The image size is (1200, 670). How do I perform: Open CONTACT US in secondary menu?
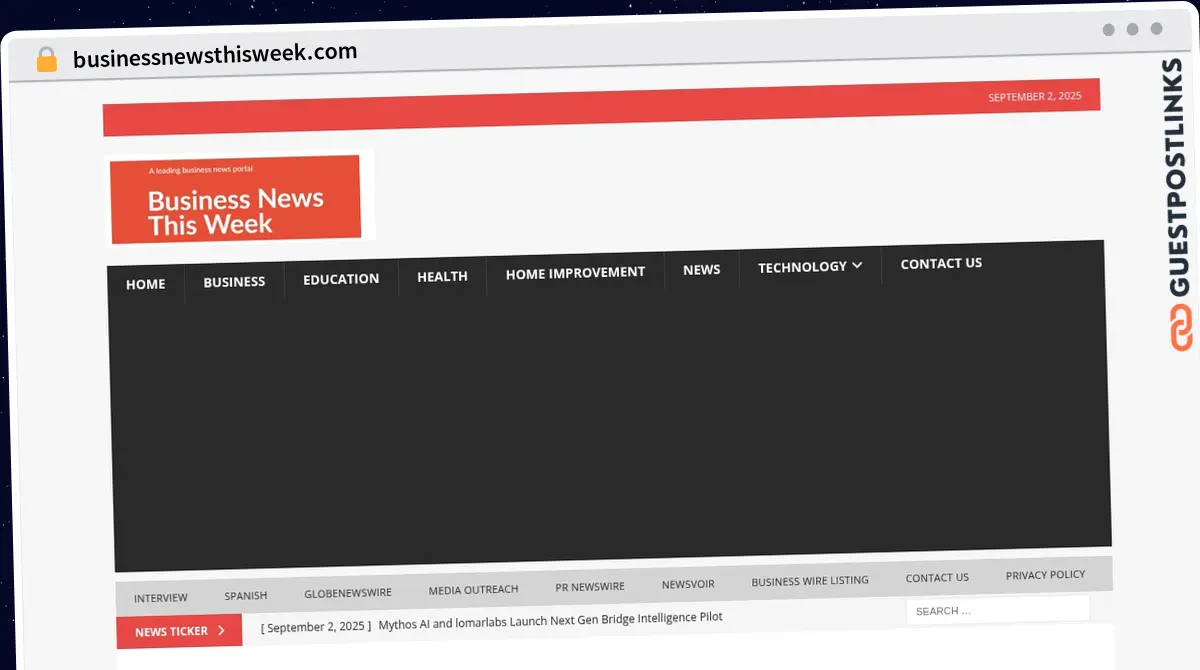[937, 577]
